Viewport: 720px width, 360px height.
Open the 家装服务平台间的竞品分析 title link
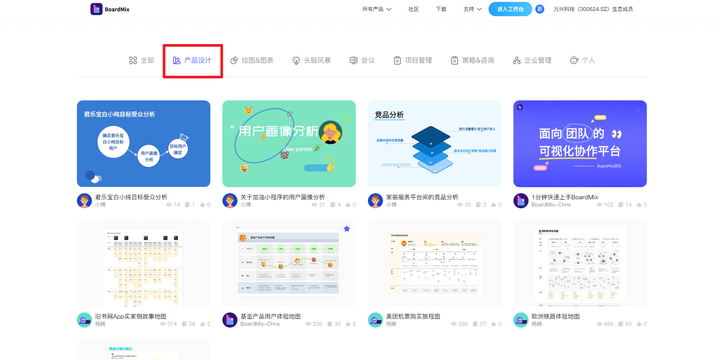tap(422, 197)
